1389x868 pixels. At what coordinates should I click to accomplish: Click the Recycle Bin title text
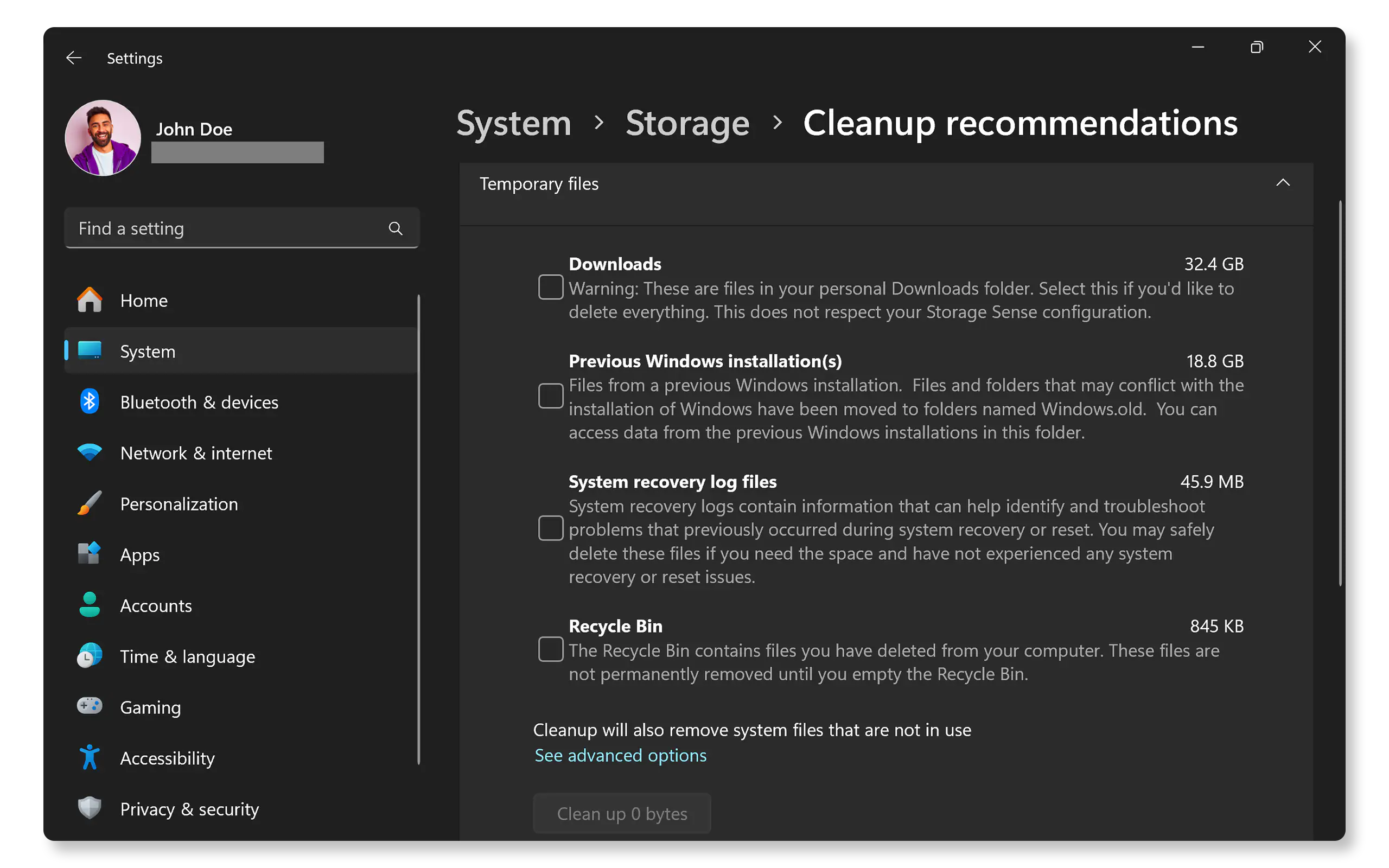pos(615,625)
